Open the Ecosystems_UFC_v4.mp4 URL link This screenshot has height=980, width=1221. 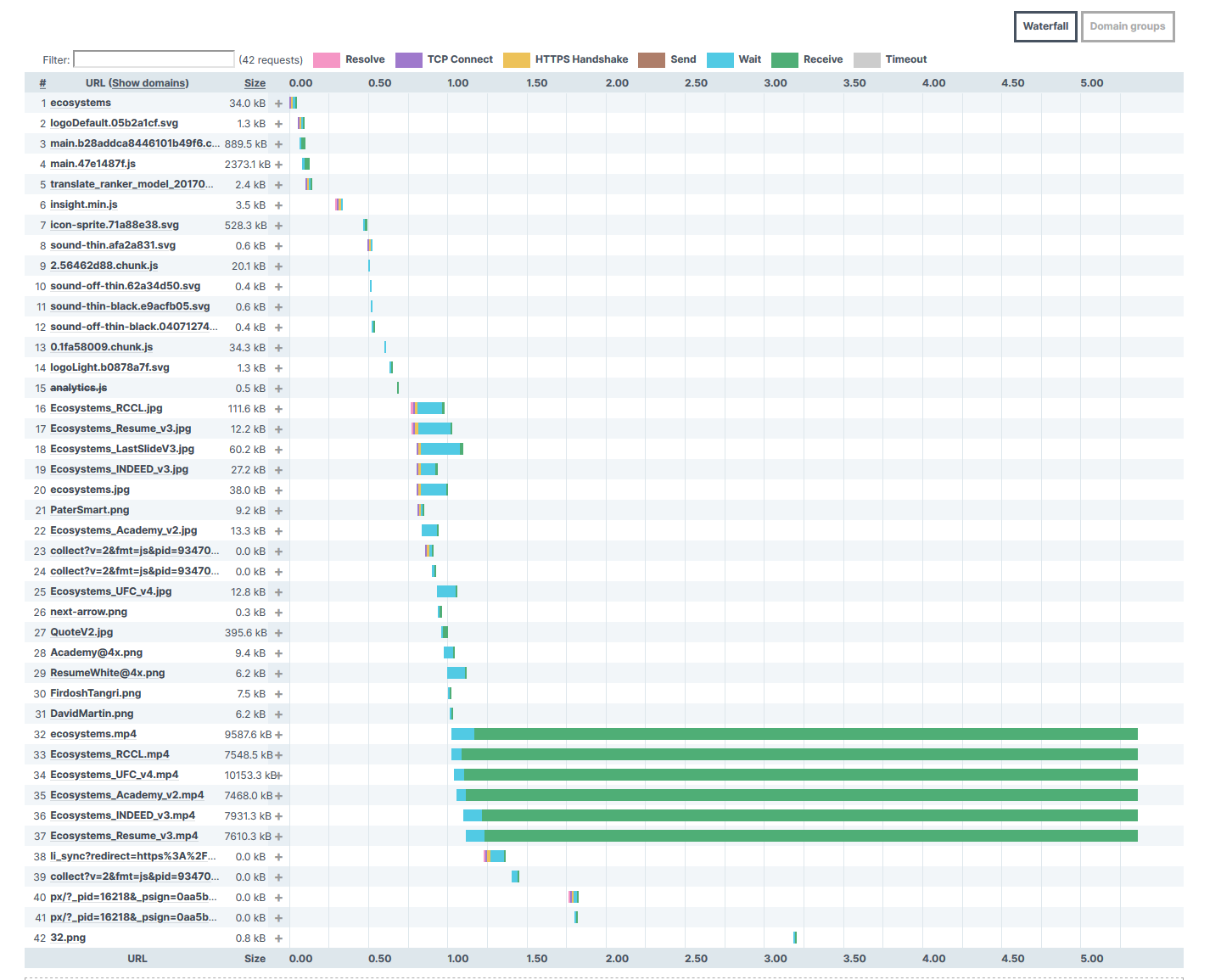(115, 775)
